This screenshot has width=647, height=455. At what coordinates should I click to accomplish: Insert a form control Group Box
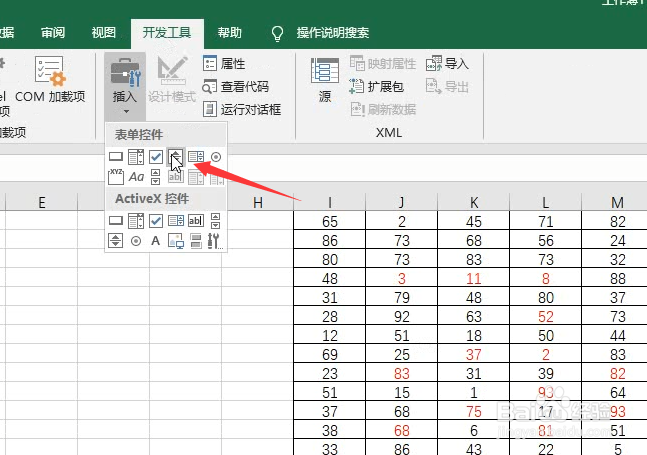pos(116,177)
